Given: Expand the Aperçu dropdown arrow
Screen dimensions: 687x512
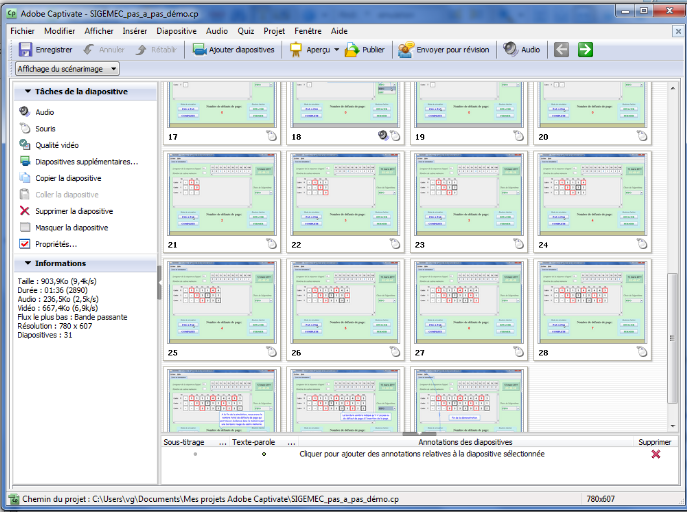Looking at the screenshot, I should tap(337, 49).
